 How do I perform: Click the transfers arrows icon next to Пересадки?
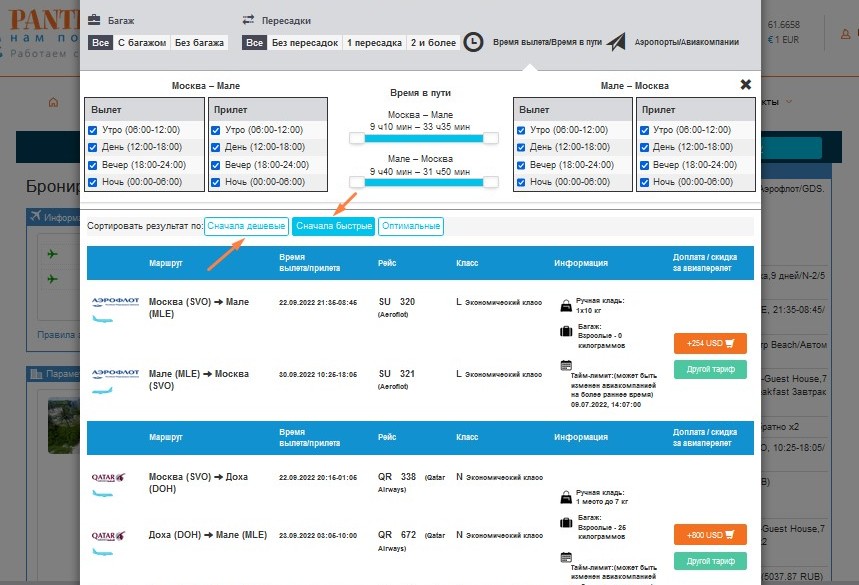[x=249, y=20]
